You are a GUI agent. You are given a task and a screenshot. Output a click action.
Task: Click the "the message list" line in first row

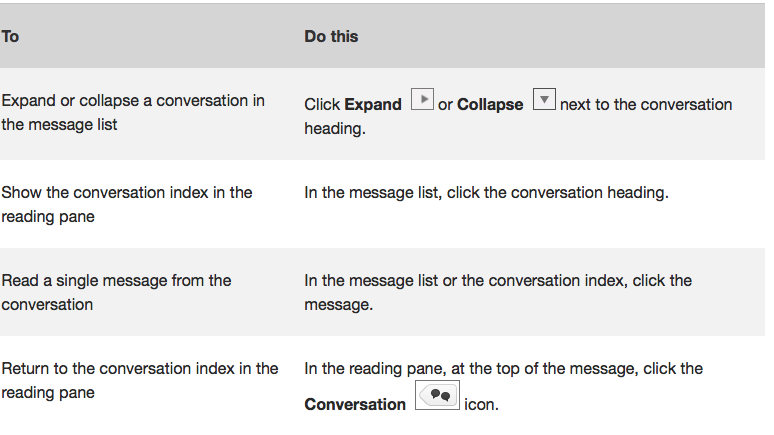(x=59, y=125)
